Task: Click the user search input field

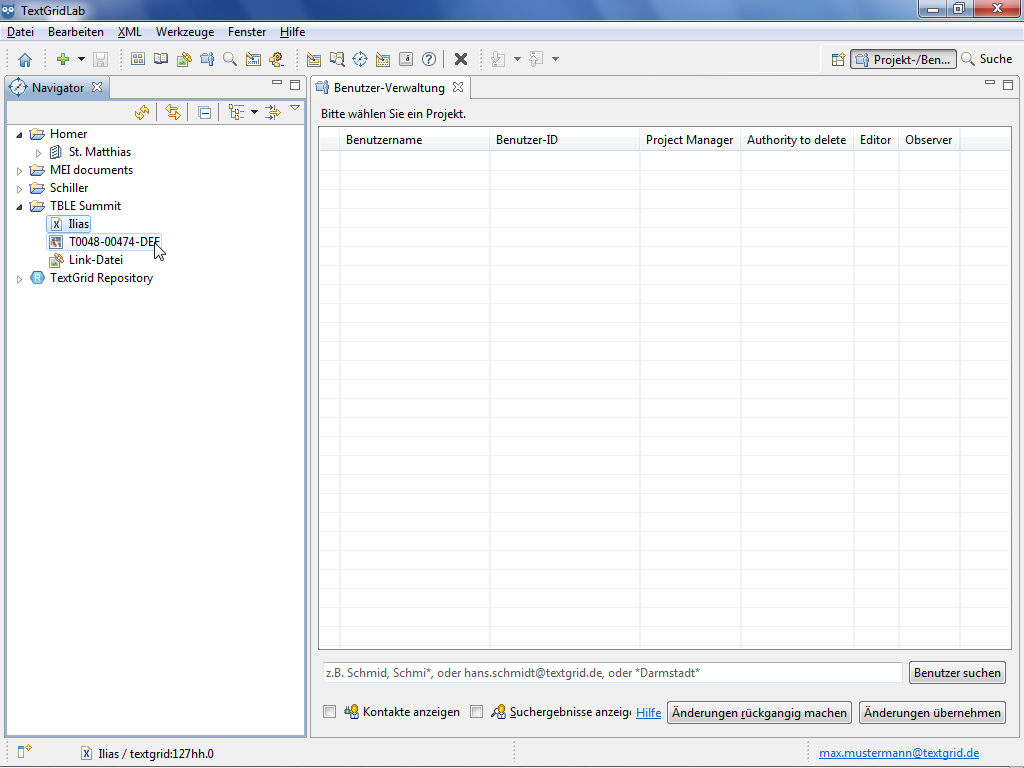Action: point(611,673)
